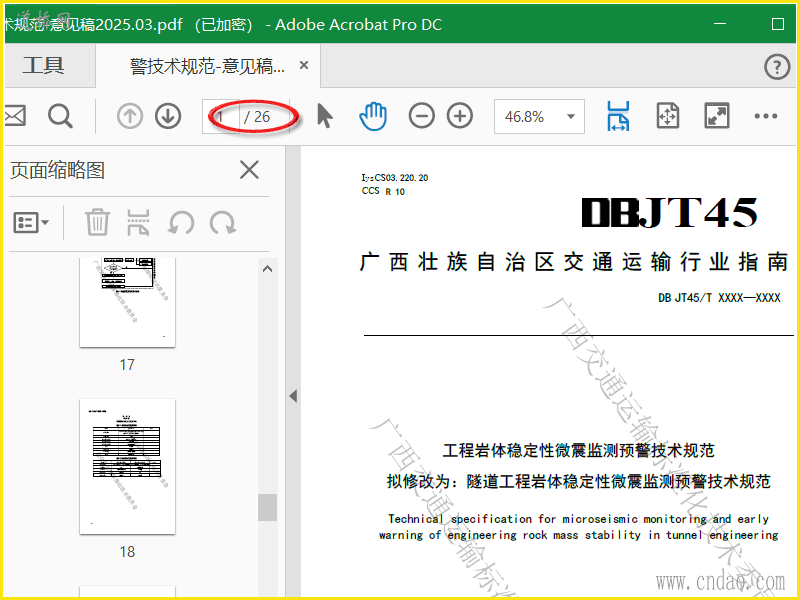
Task: Click the CCS R 10 classification text
Action: pyautogui.click(x=383, y=191)
